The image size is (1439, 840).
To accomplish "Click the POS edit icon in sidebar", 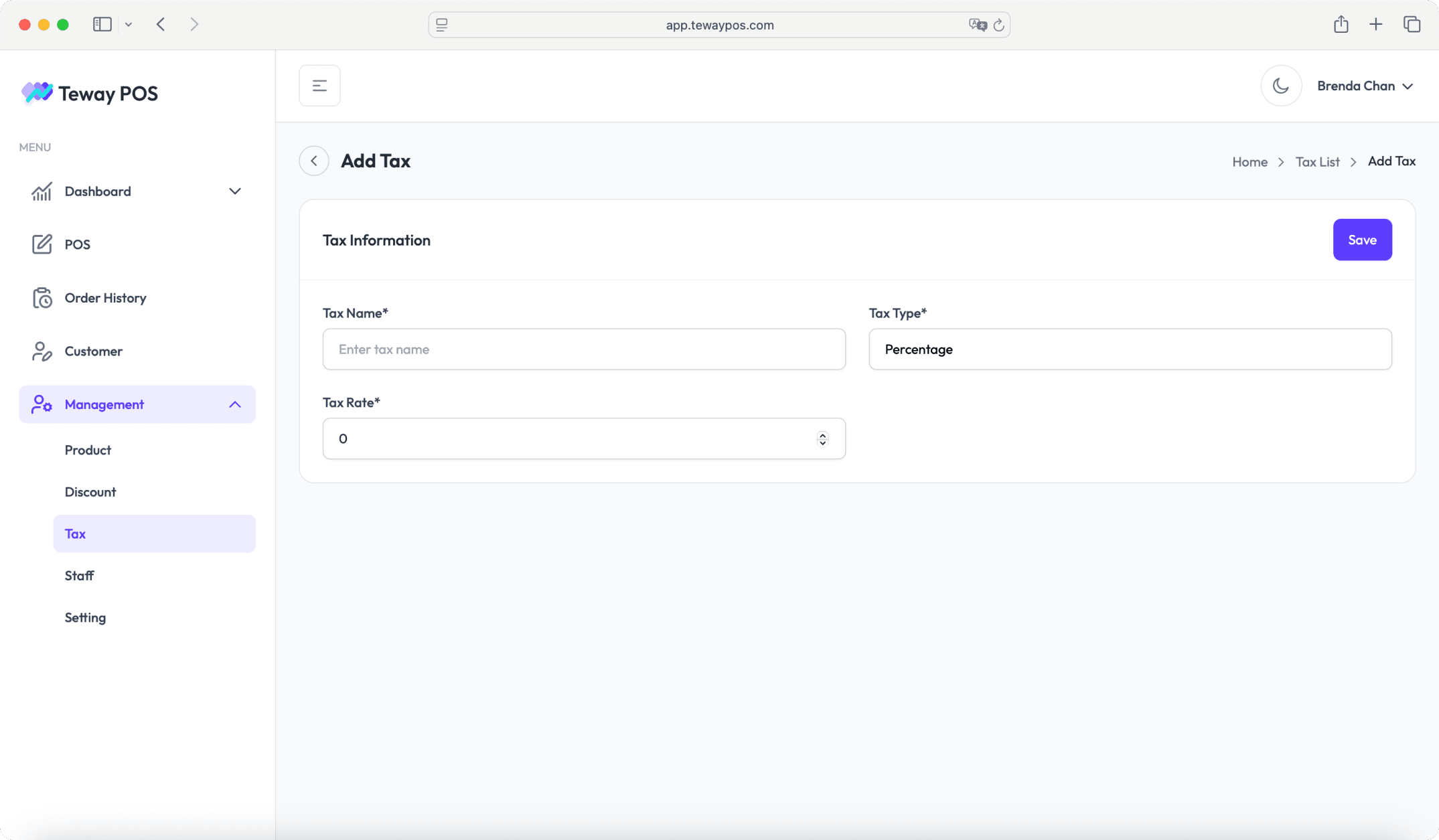I will tap(42, 244).
